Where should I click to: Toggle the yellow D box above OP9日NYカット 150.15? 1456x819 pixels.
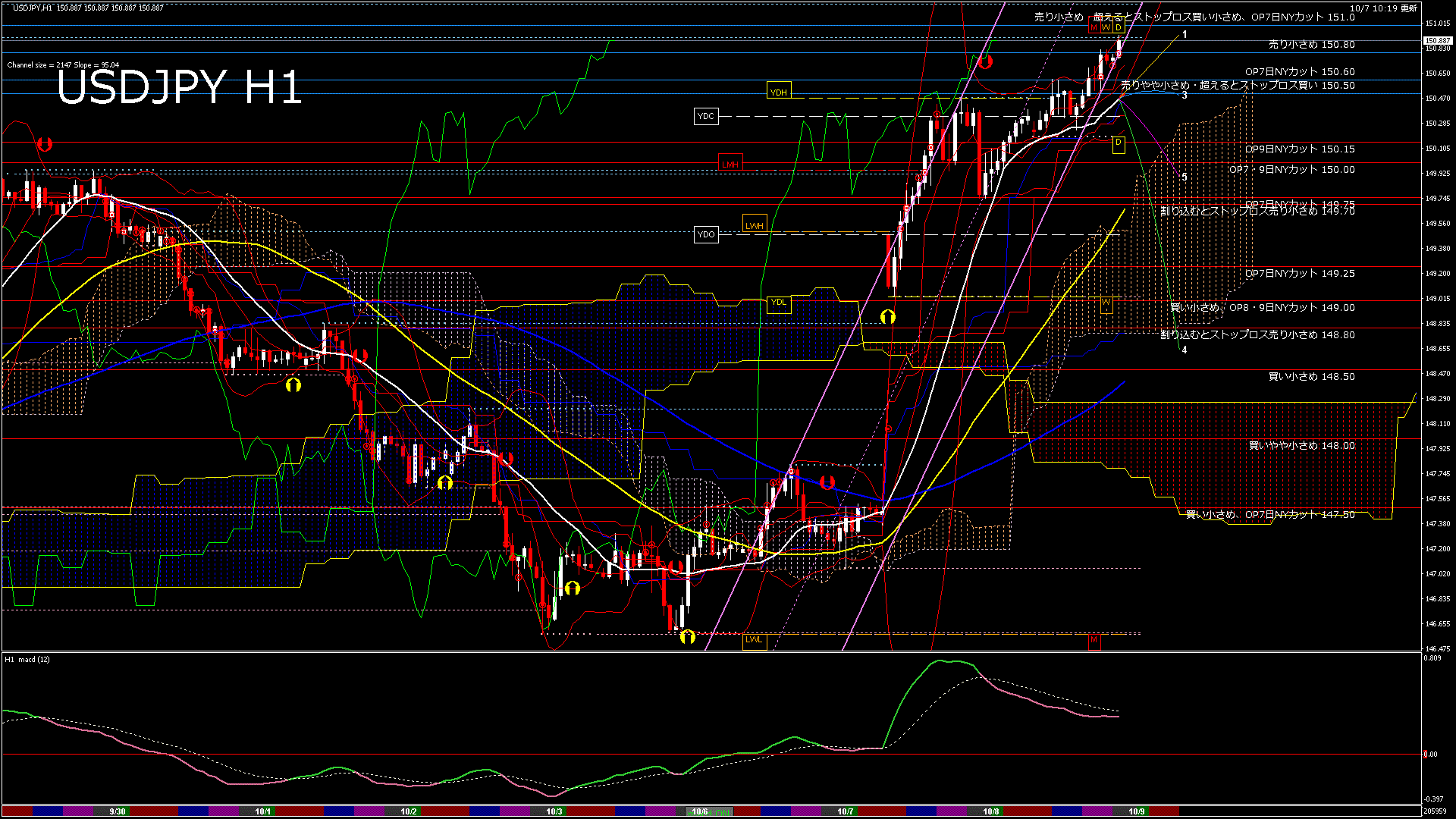point(1118,144)
